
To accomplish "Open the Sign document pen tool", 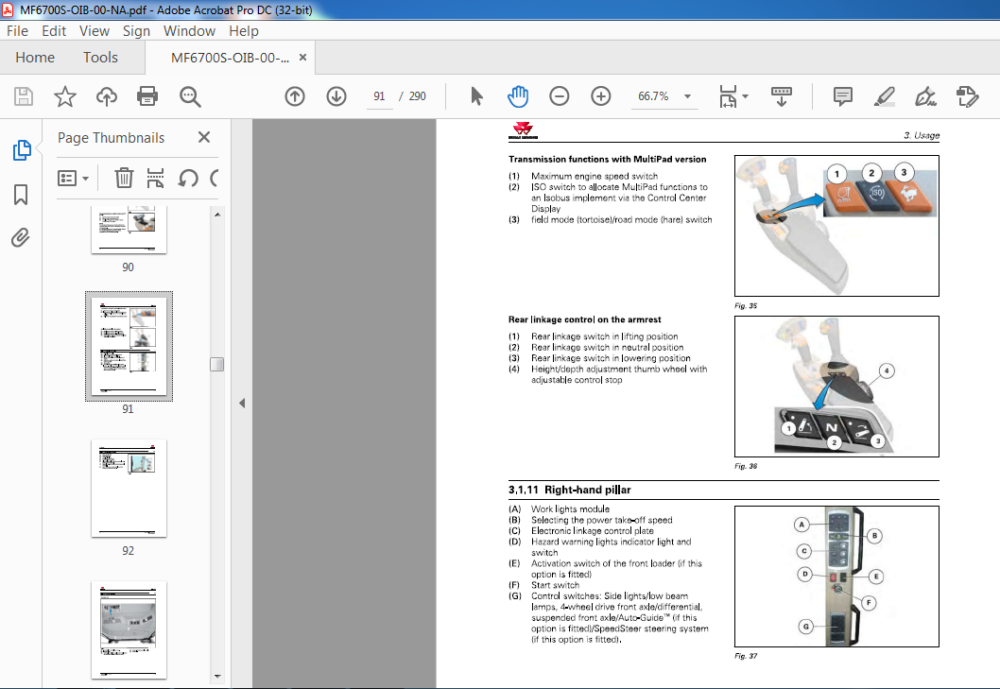I will click(x=925, y=96).
